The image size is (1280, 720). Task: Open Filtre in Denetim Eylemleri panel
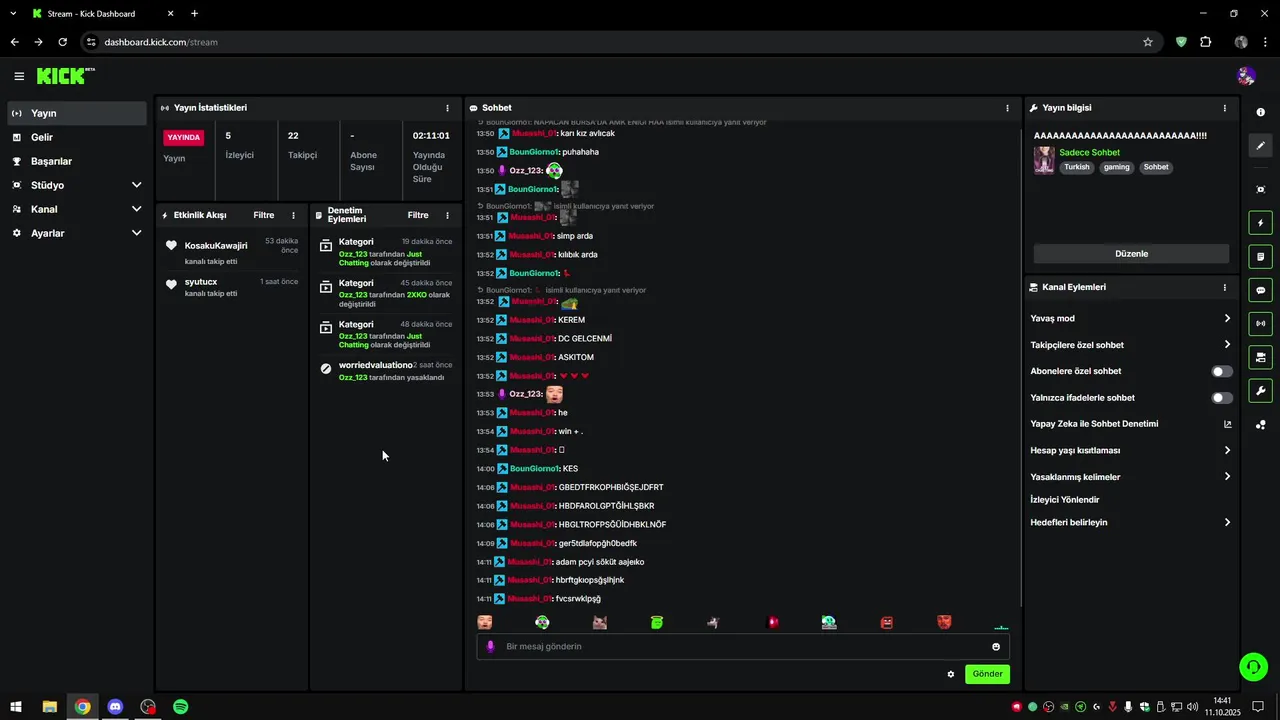[x=418, y=215]
